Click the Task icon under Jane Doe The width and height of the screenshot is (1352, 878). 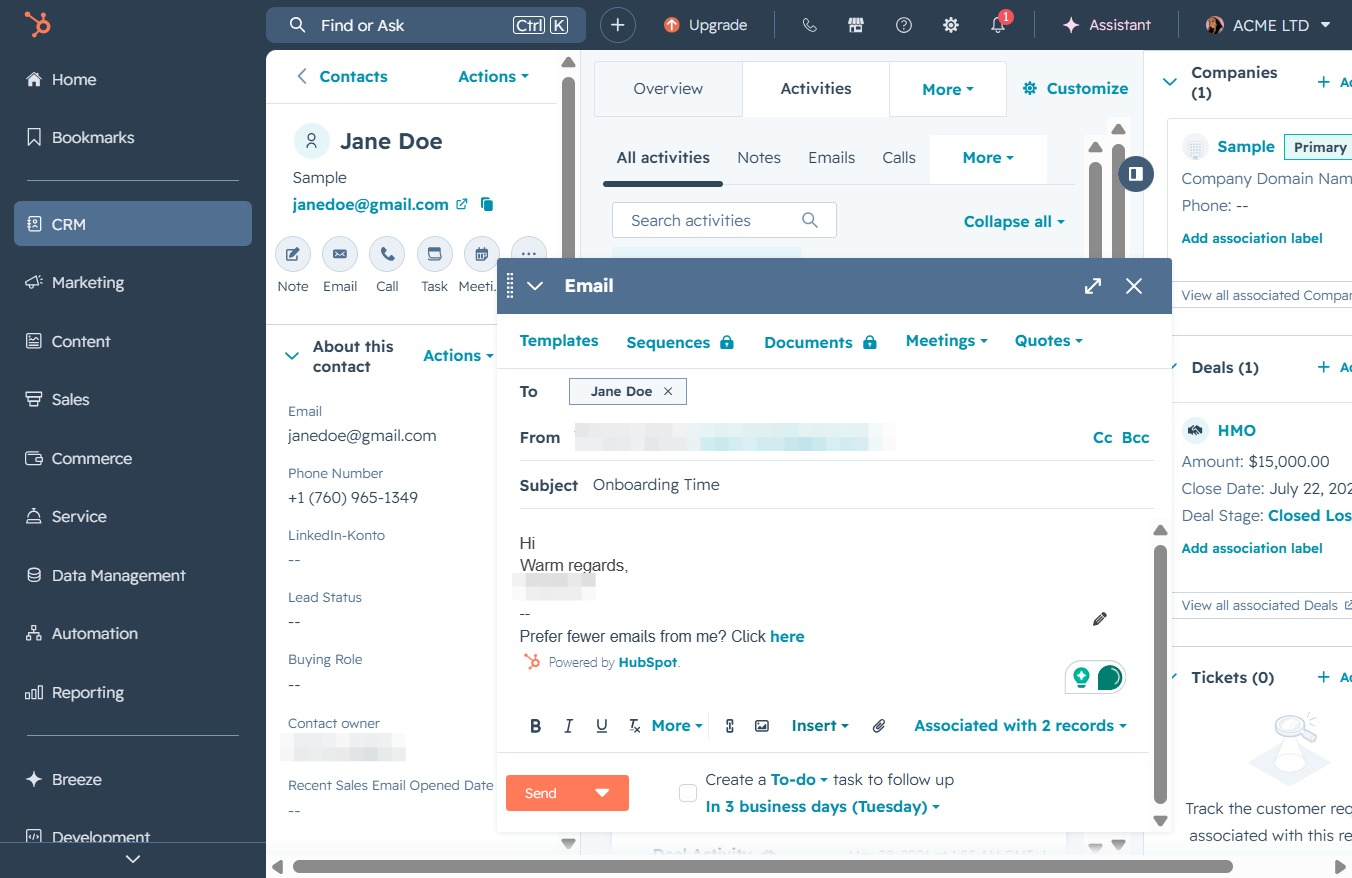click(434, 254)
